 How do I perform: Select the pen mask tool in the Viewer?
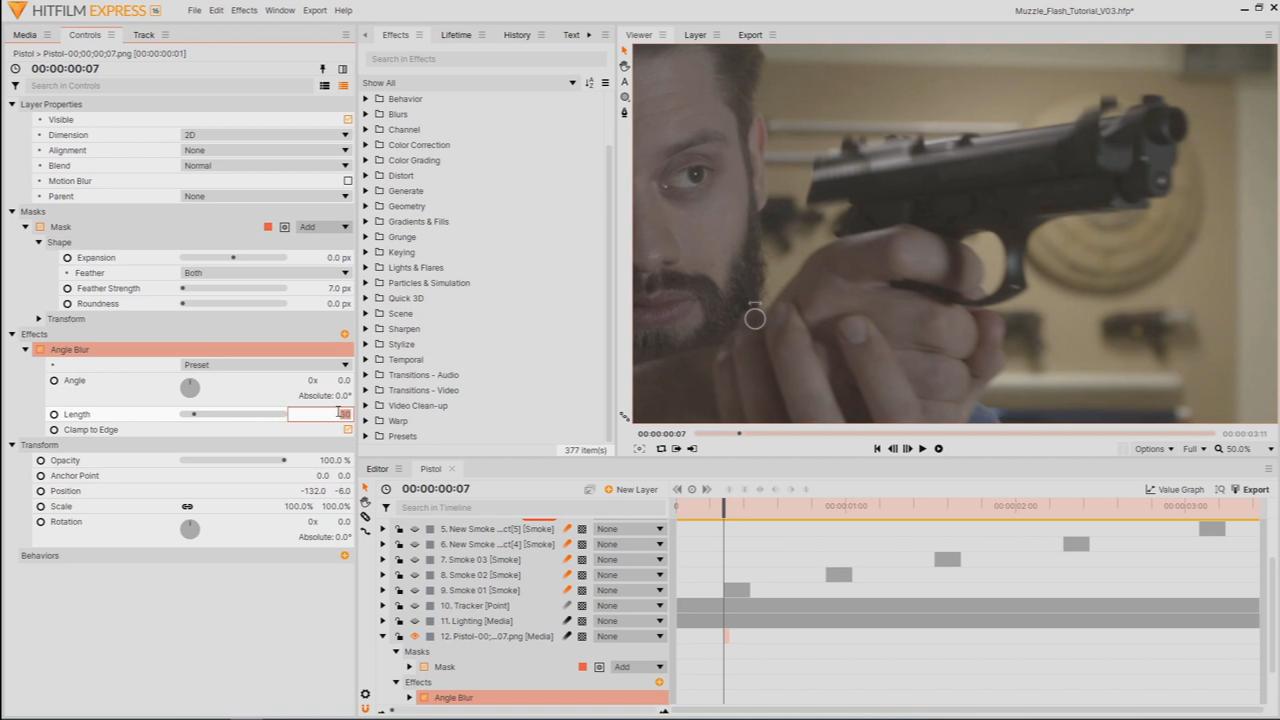click(625, 113)
